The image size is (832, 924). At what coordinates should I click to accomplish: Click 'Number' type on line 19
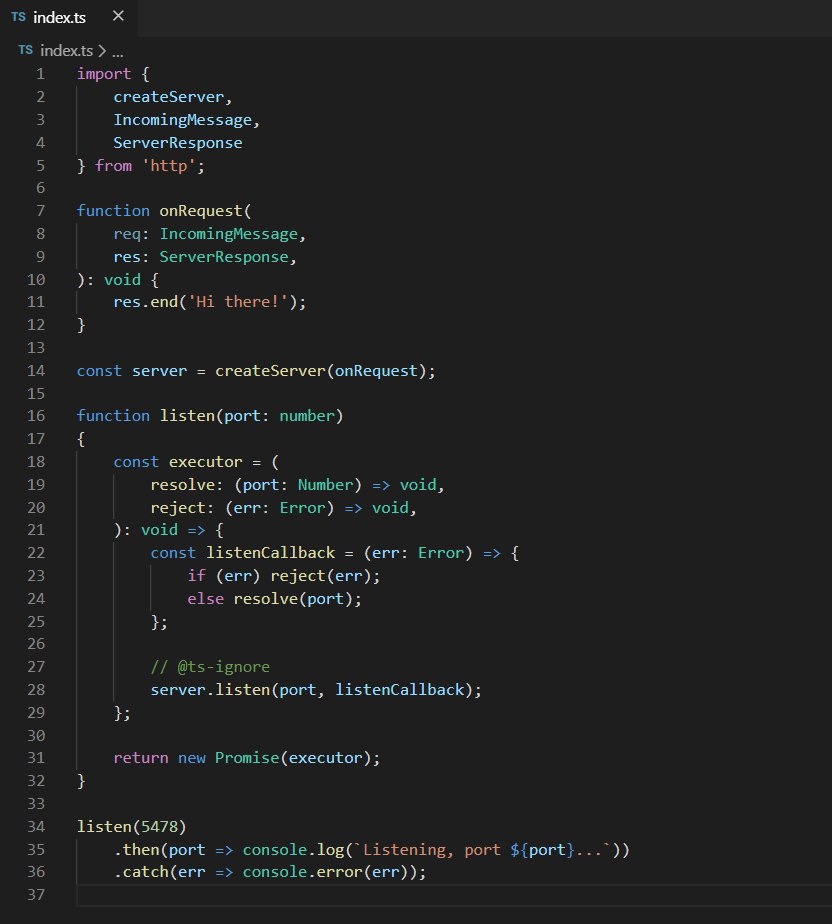325,485
